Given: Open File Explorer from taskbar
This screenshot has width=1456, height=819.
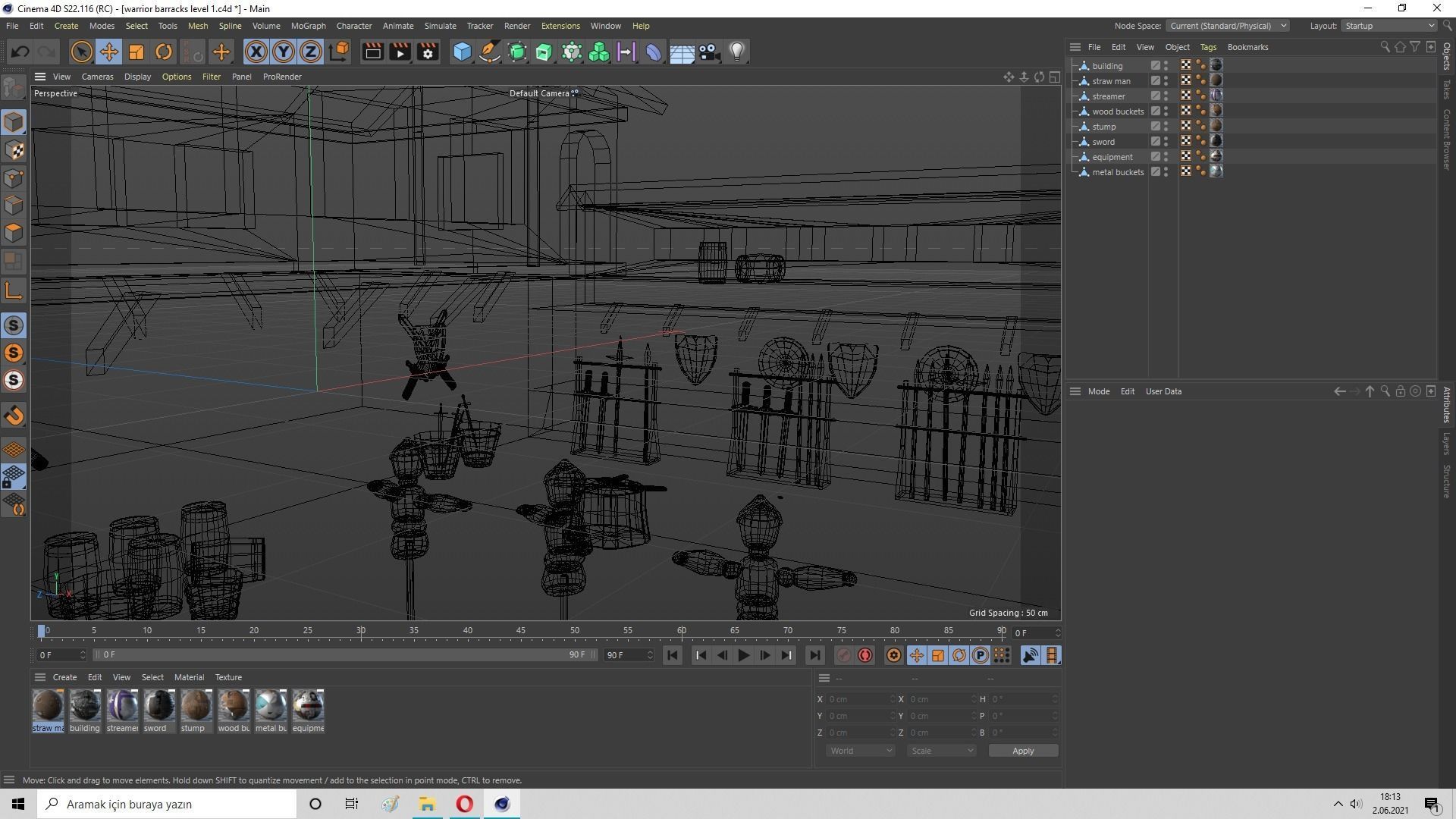Looking at the screenshot, I should pos(427,804).
